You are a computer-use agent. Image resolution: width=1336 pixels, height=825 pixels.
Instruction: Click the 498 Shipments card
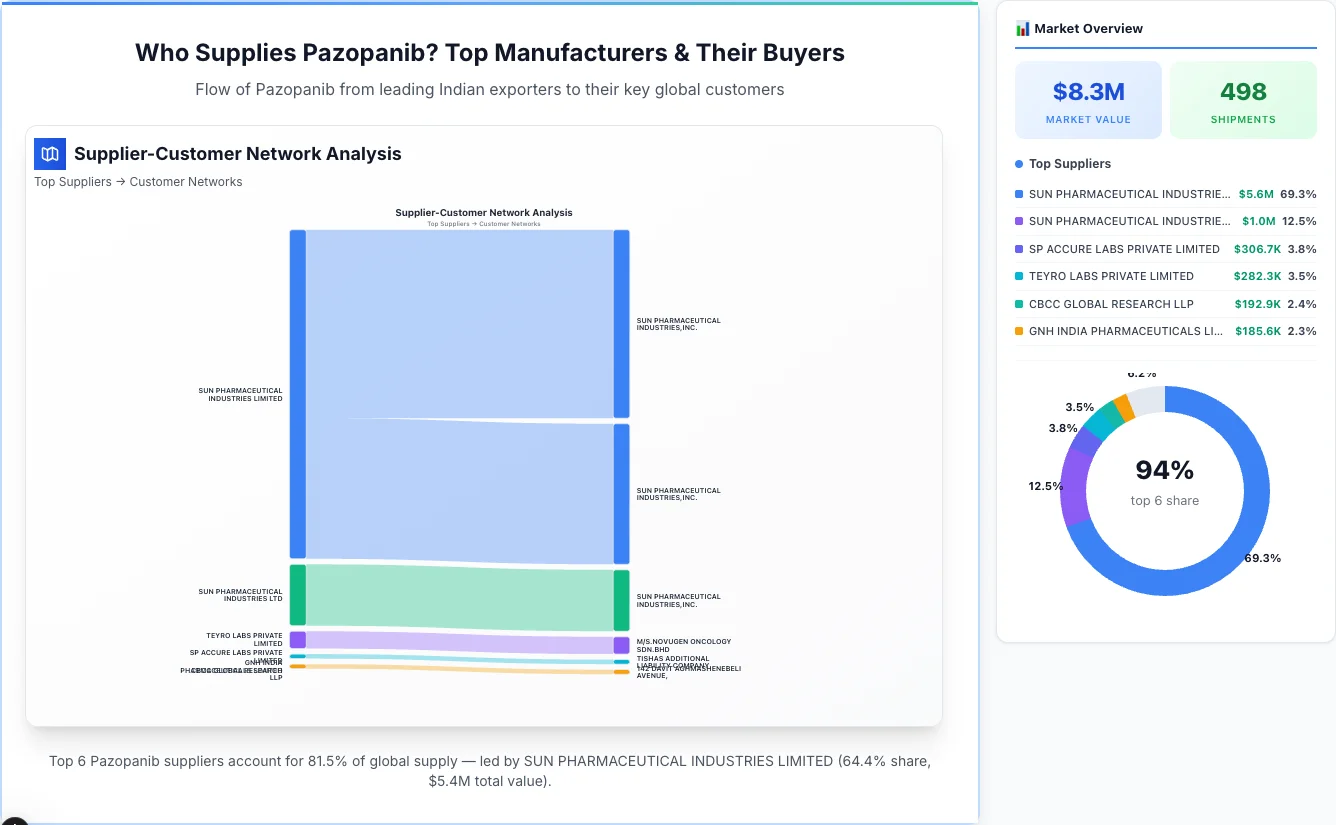point(1243,99)
